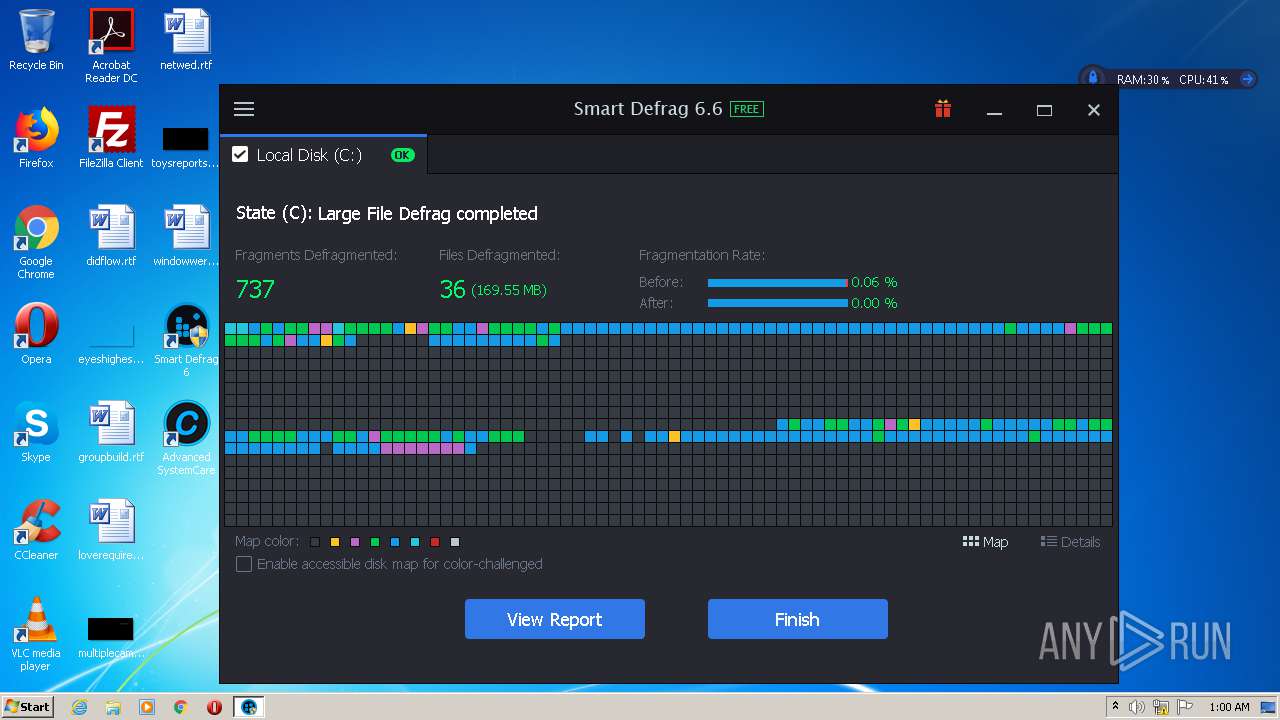
Task: Click the 0.06 % before rate value
Action: pos(874,283)
